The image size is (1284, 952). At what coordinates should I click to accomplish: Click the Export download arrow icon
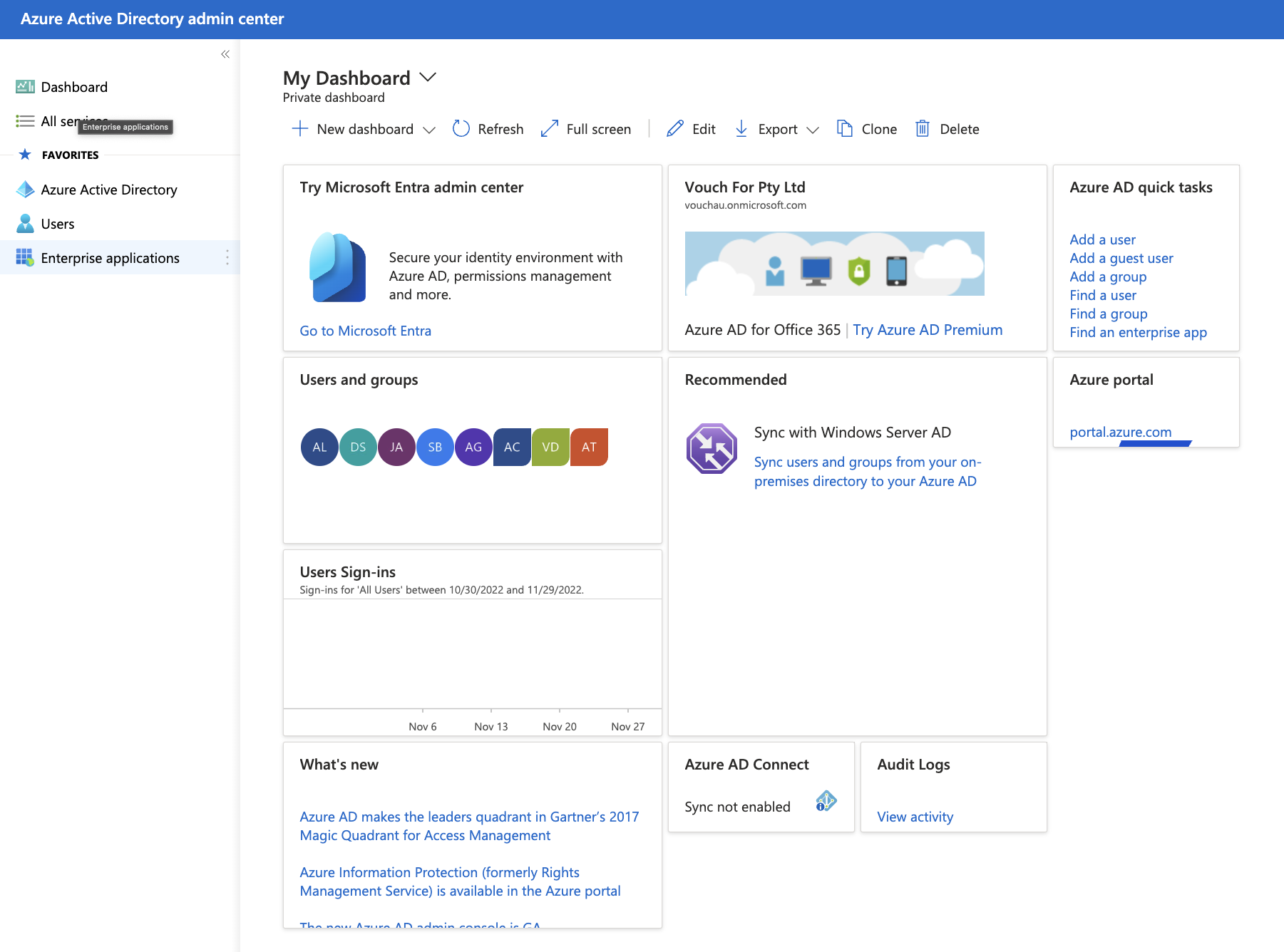(x=741, y=128)
